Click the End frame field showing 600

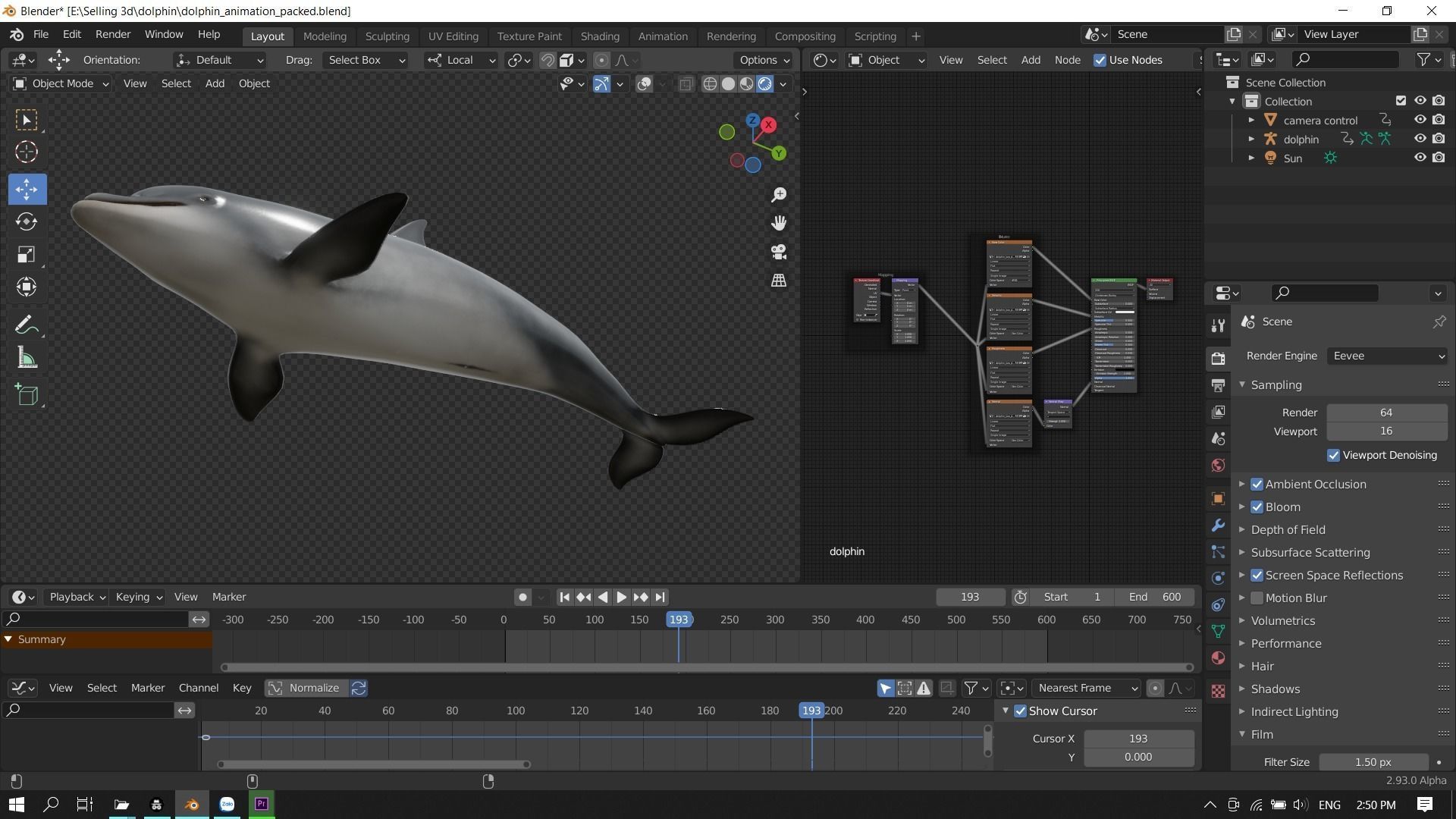[x=1155, y=597]
